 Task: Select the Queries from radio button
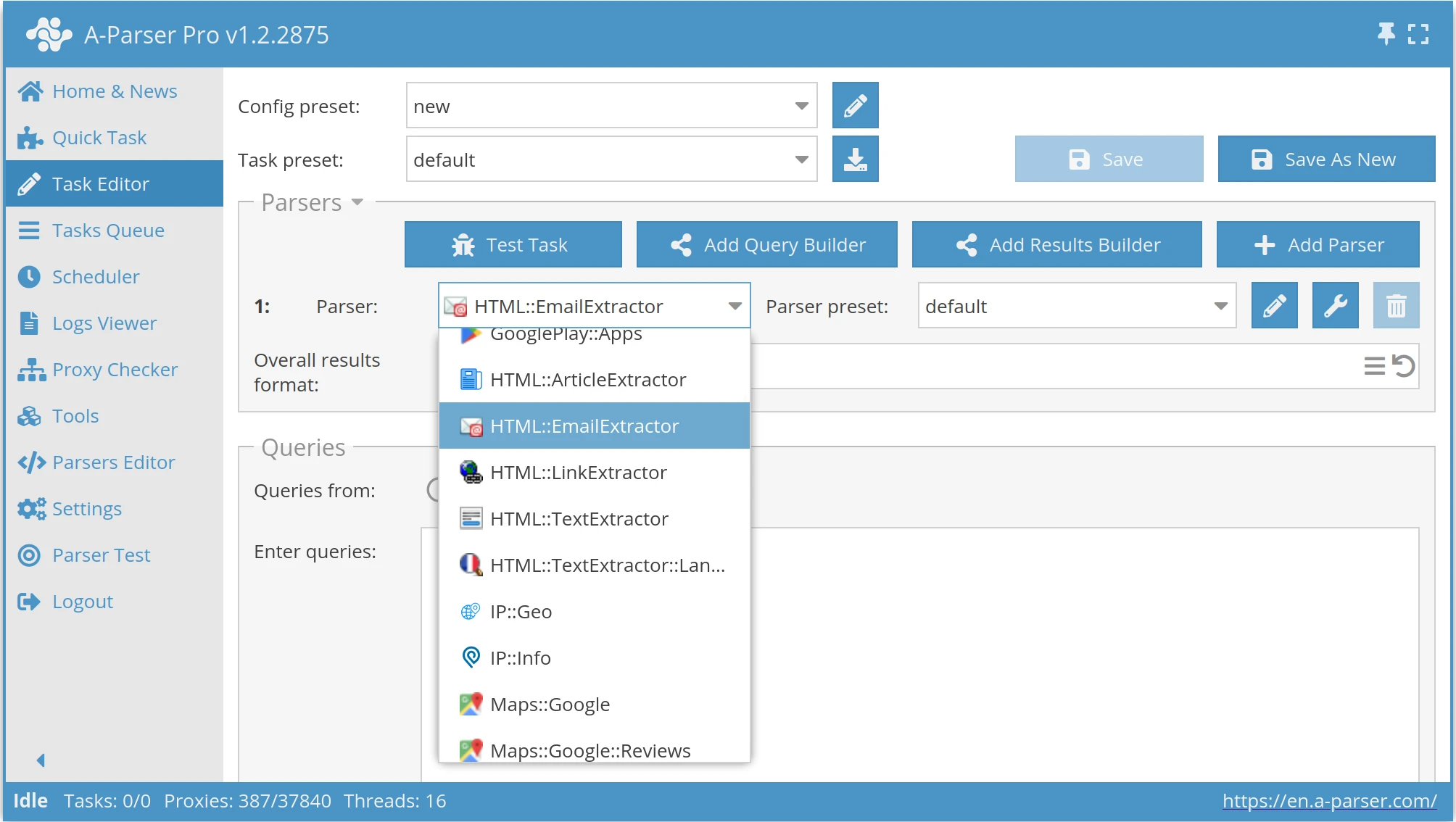pyautogui.click(x=434, y=490)
